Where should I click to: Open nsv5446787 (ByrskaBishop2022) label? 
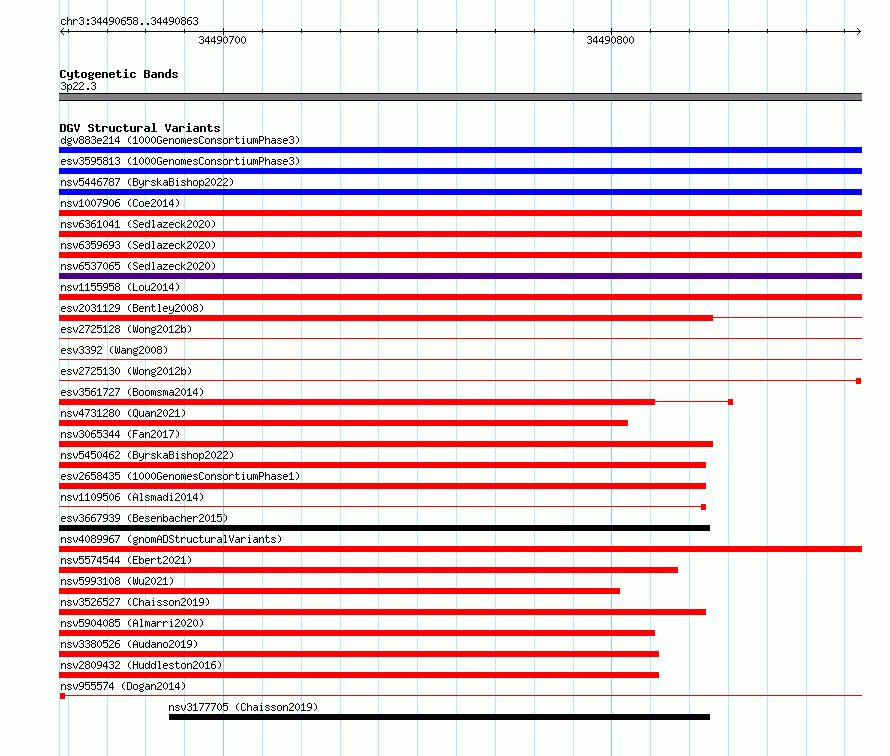[147, 182]
